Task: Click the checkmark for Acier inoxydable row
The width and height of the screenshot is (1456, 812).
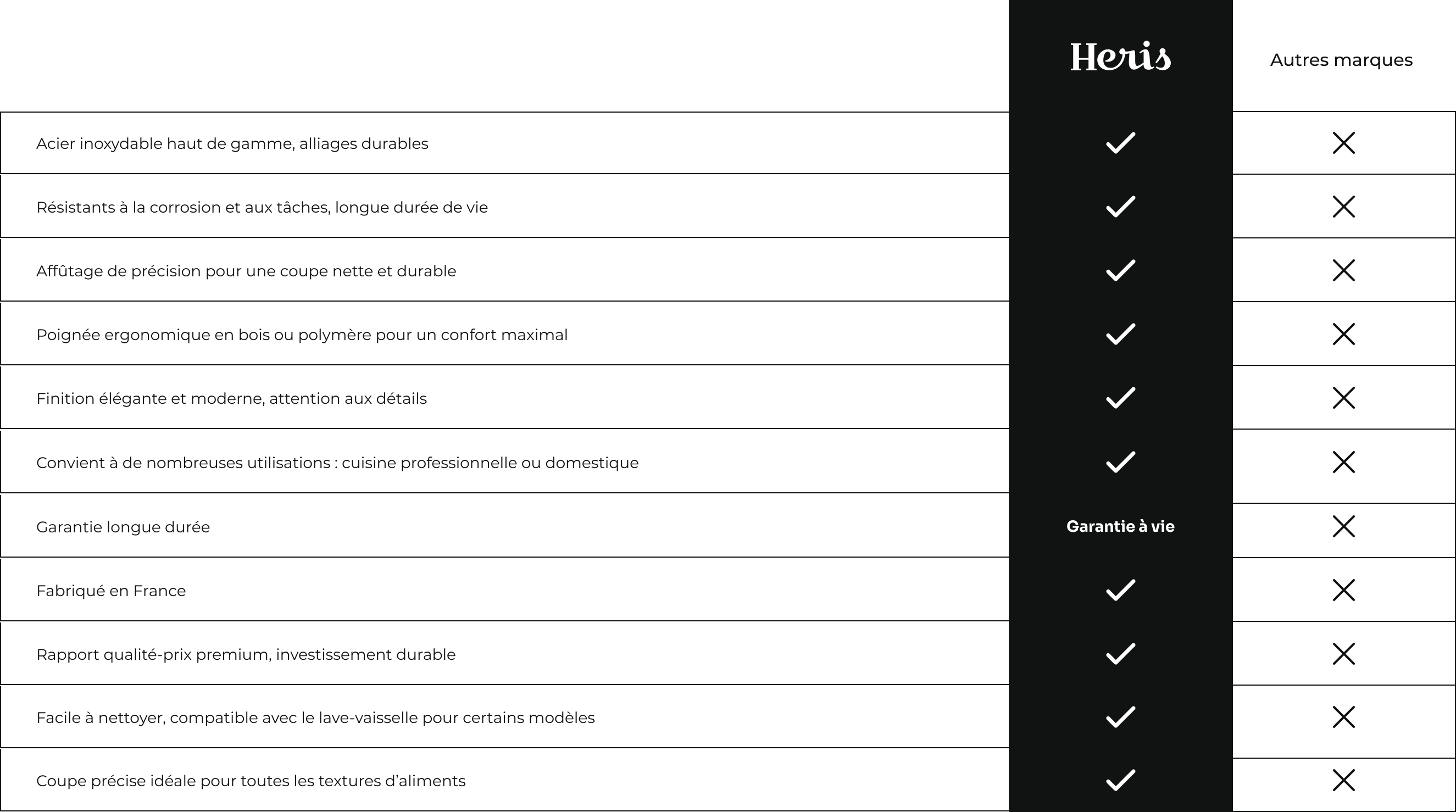Action: tap(1120, 143)
